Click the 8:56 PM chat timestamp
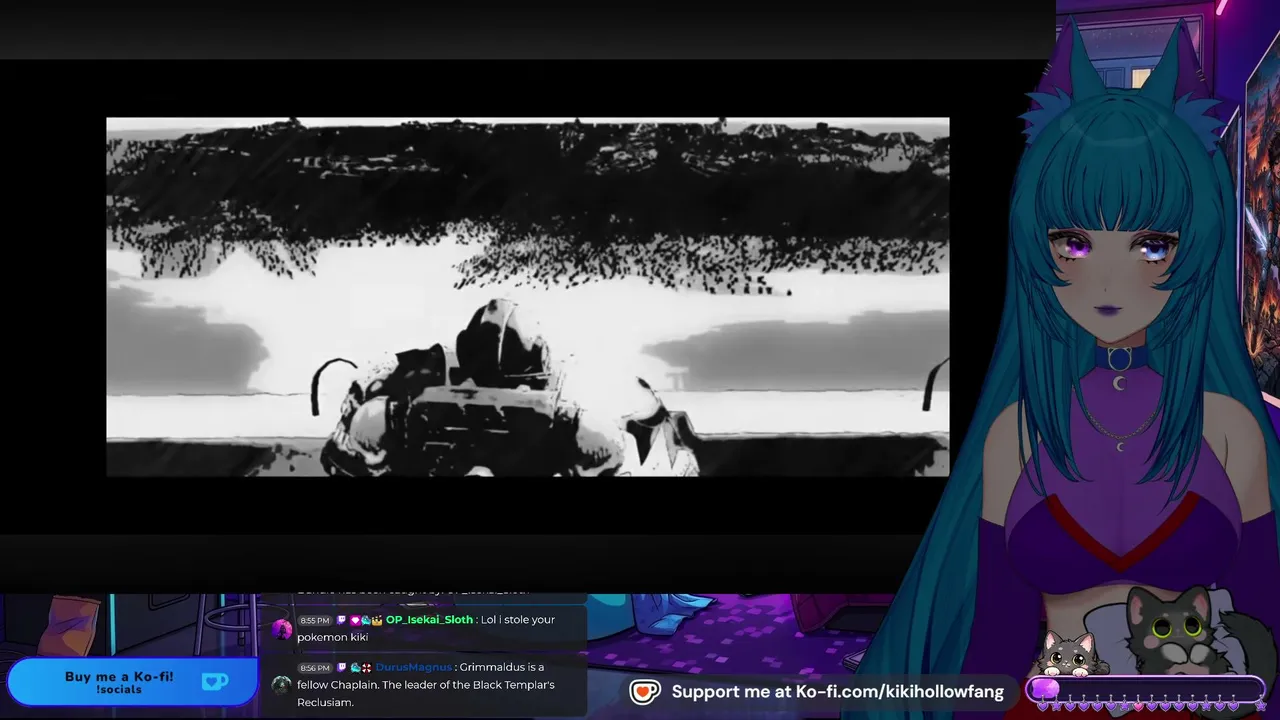Screen dimensions: 1280x720 tap(315, 668)
